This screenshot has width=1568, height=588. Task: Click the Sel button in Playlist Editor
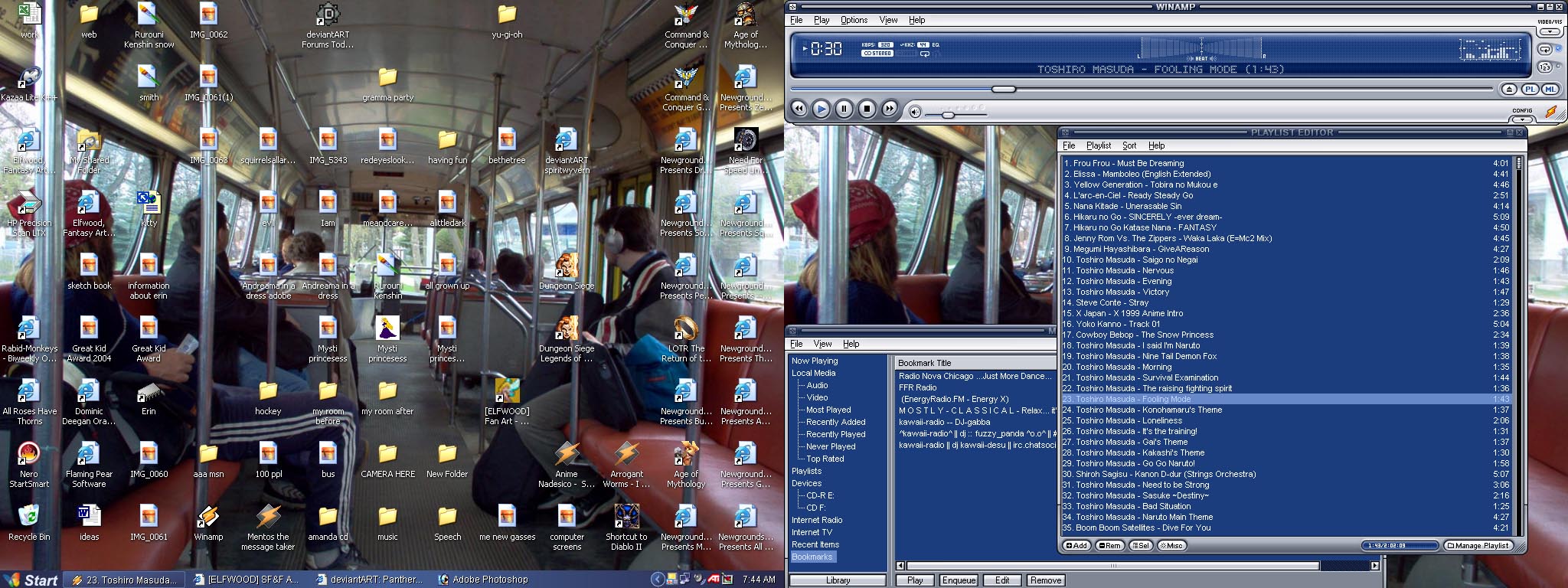click(x=1140, y=546)
